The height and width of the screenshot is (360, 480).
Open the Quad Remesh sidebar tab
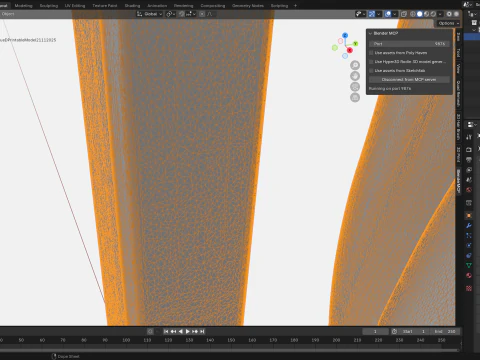click(458, 94)
